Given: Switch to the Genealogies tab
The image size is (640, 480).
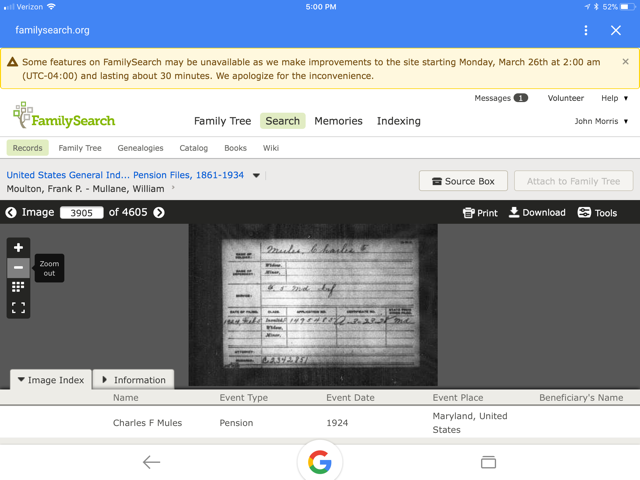Looking at the screenshot, I should [x=140, y=148].
